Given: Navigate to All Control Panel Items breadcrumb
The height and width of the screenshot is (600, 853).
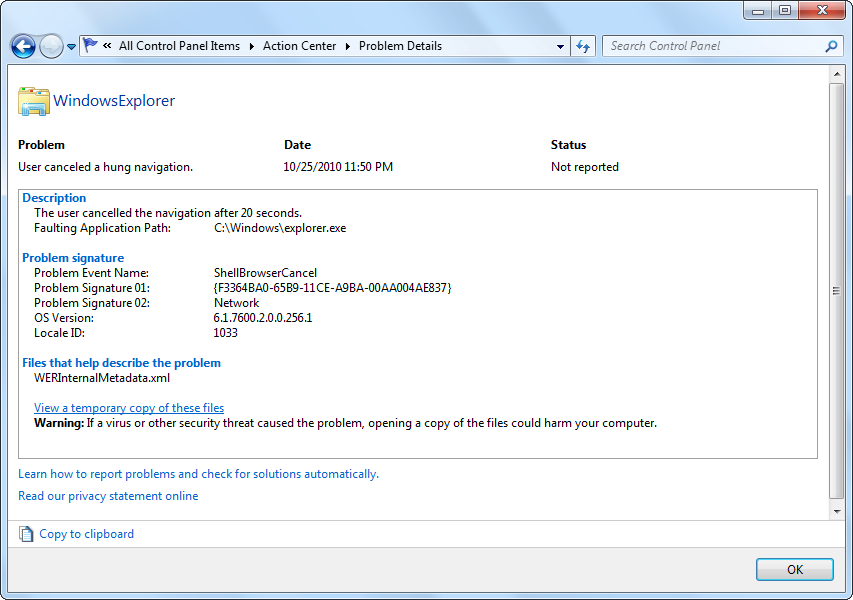Looking at the screenshot, I should (x=180, y=46).
